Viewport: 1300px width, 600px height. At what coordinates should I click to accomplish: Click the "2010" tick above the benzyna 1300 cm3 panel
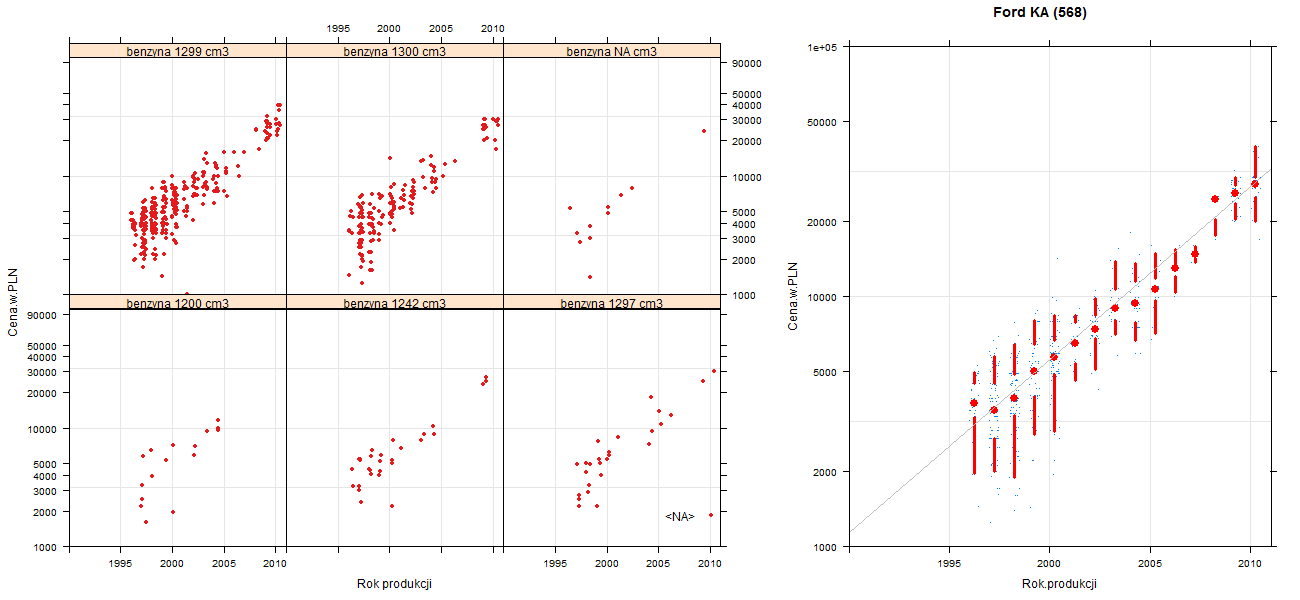492,29
